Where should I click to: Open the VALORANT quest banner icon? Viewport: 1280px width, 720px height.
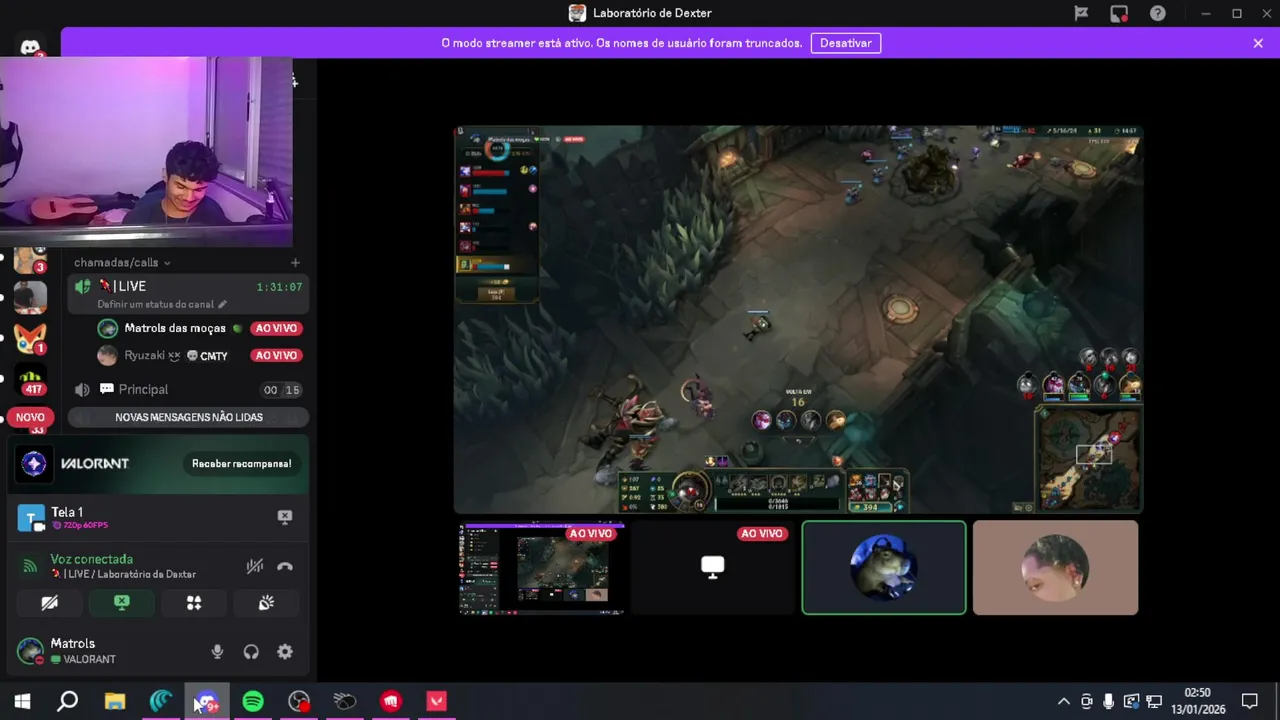pos(34,463)
